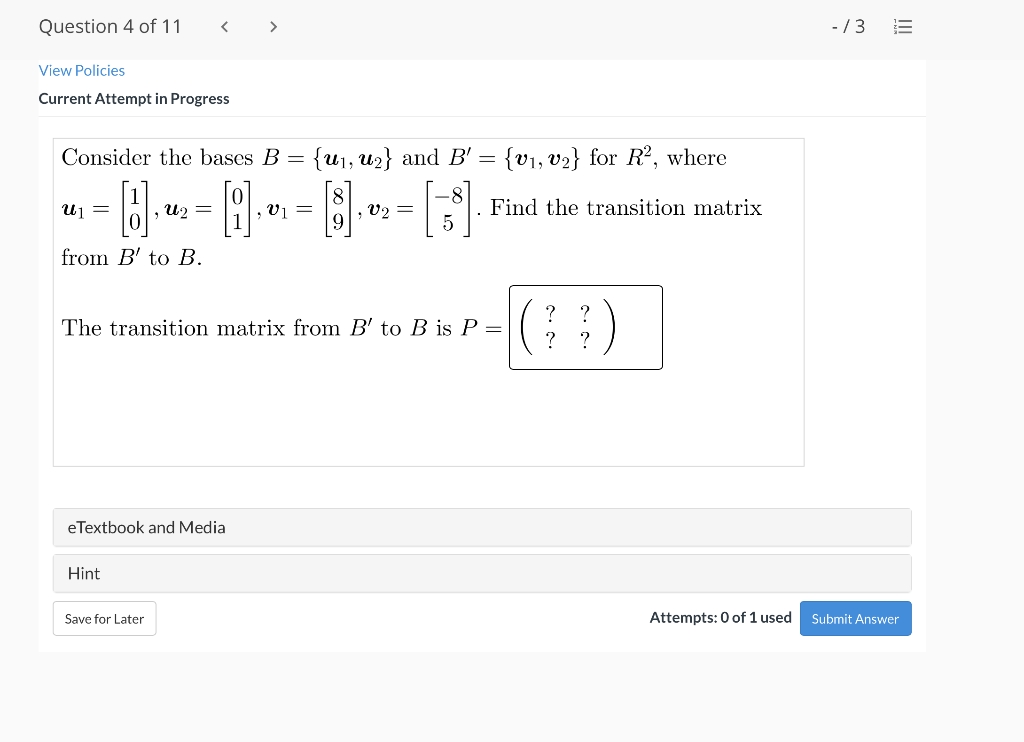
Task: Collapse the eTextbook and Media accordion
Action: tap(482, 527)
